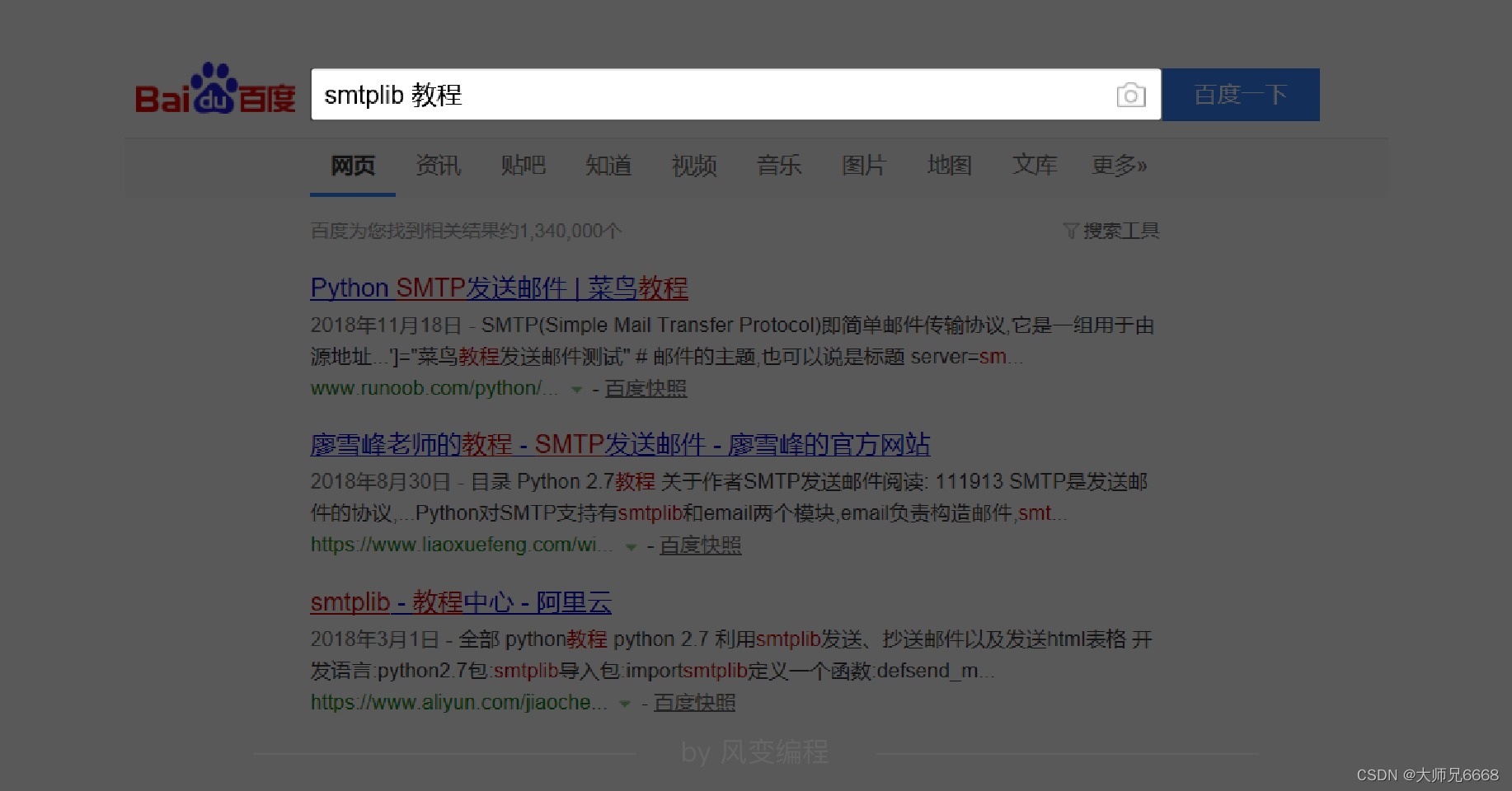Open 廖雪峰老师的教程 SMTP发送邮件 result
The width and height of the screenshot is (1512, 791).
[x=620, y=444]
